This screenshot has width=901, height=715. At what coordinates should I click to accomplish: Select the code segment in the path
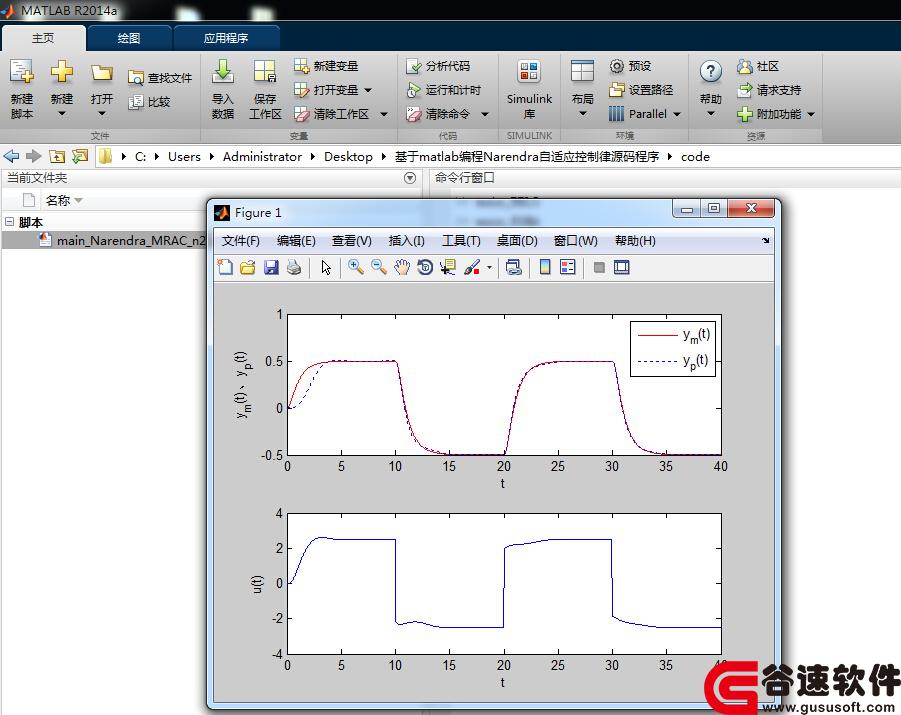tap(695, 156)
